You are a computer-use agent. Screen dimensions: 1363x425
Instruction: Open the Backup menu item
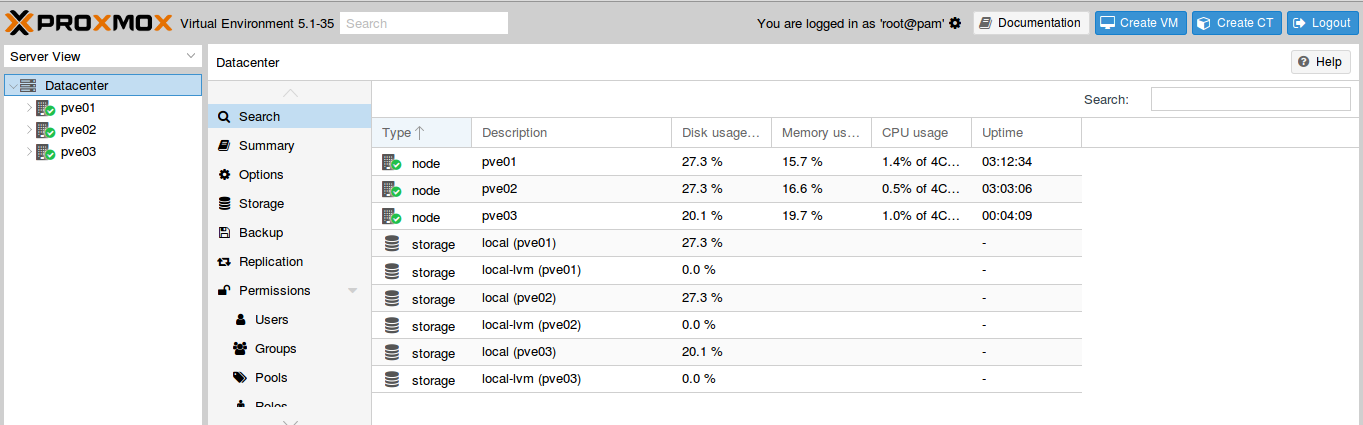pos(290,233)
